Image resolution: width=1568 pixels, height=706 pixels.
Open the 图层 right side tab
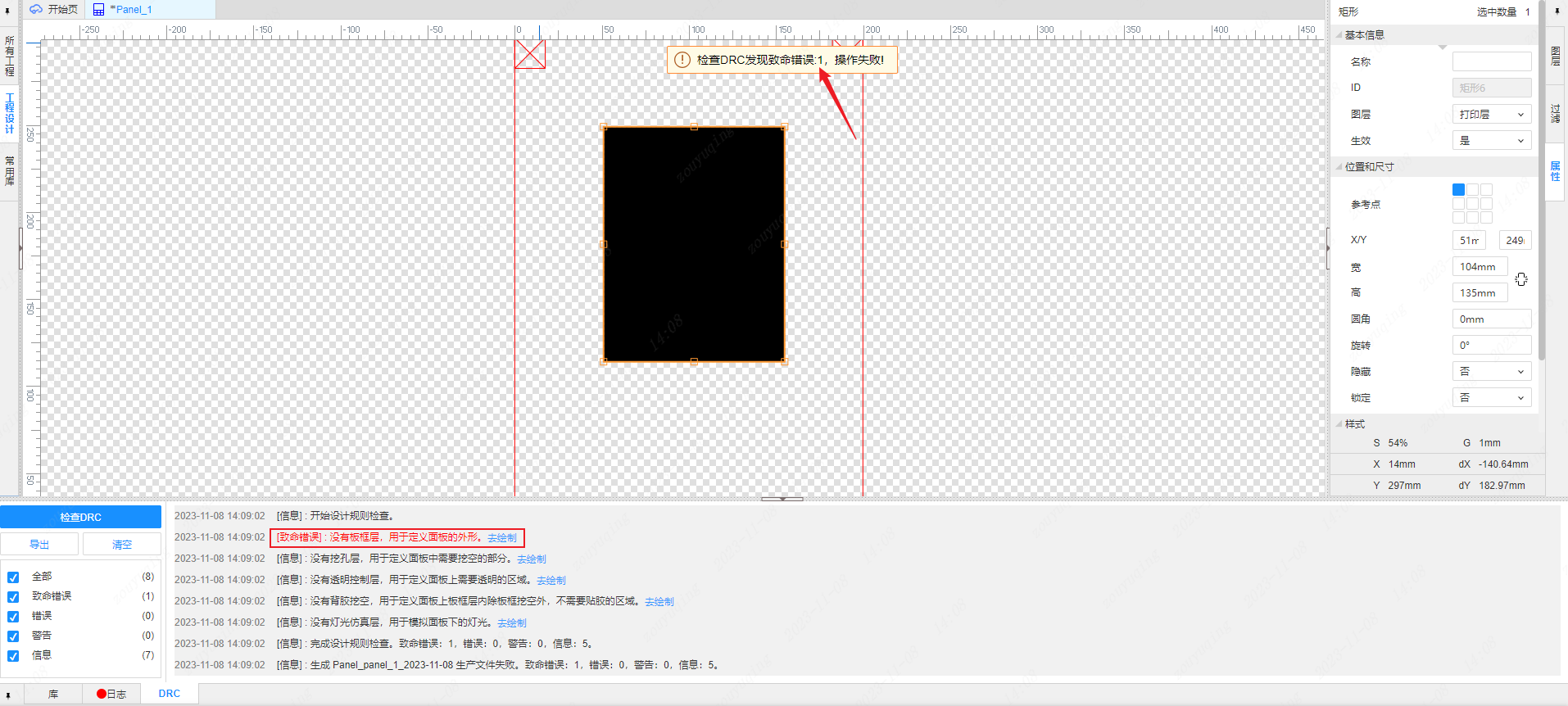click(x=1556, y=56)
